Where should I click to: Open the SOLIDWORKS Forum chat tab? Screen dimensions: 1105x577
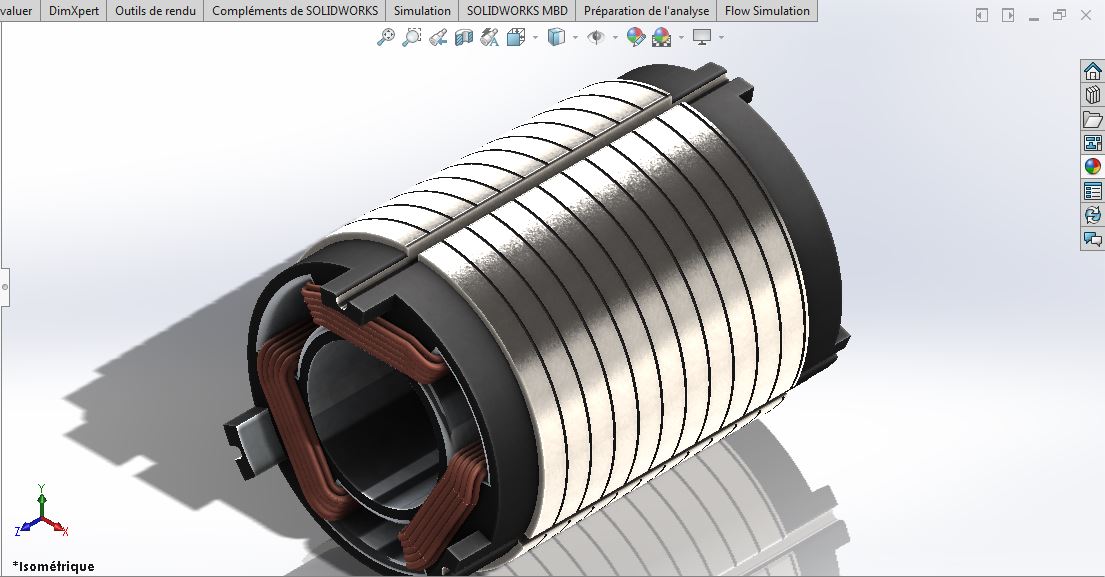click(x=1092, y=239)
